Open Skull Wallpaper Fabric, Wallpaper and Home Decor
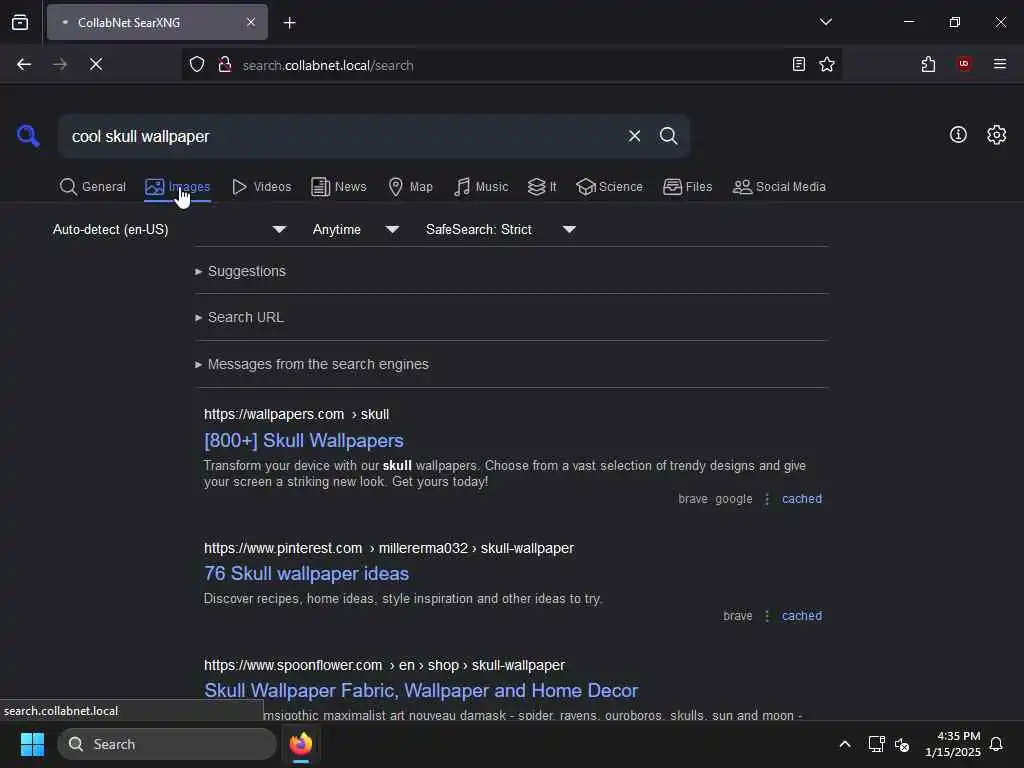This screenshot has height=768, width=1024. 421,690
